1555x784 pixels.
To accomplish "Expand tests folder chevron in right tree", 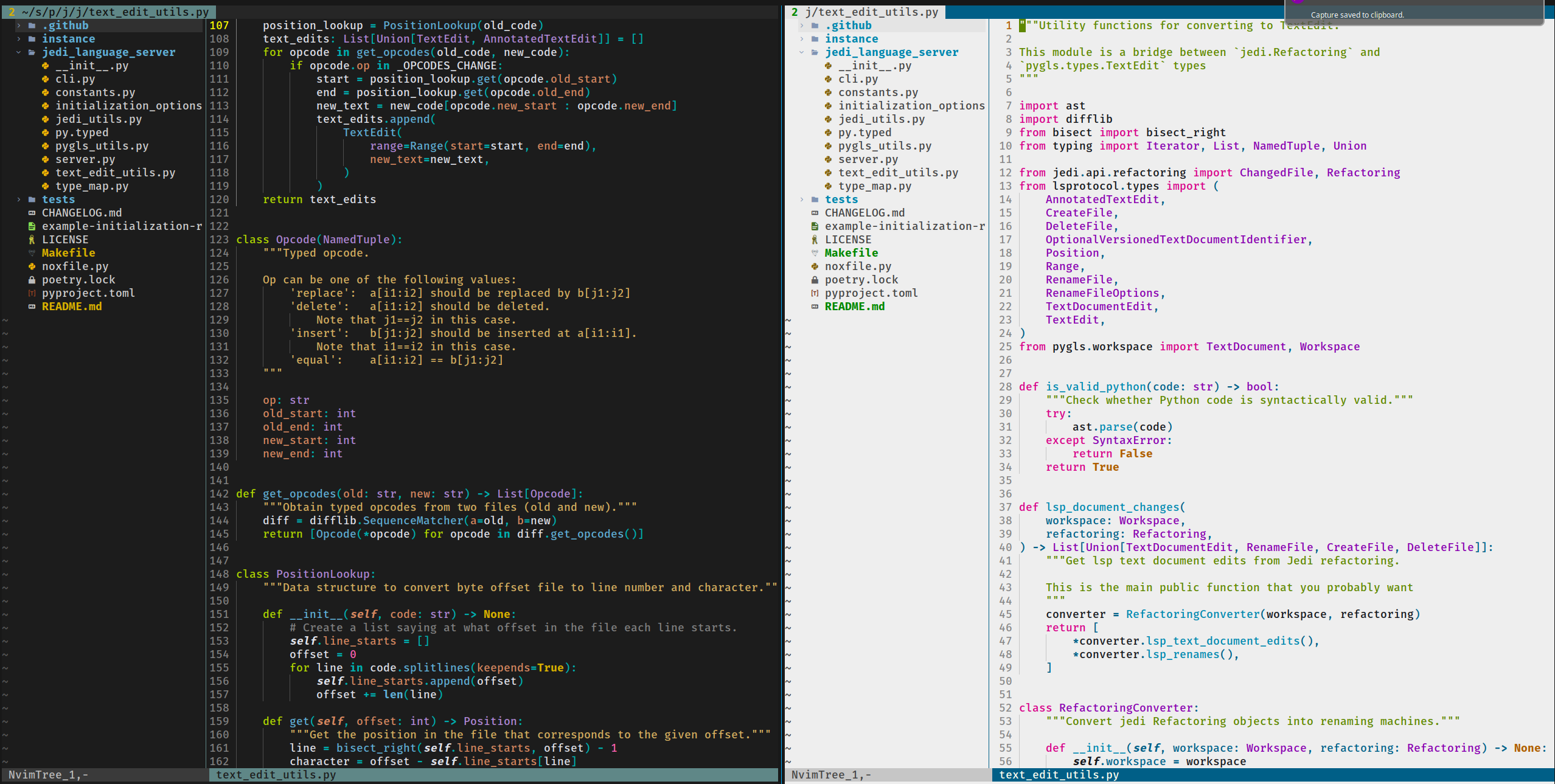I will pos(802,199).
